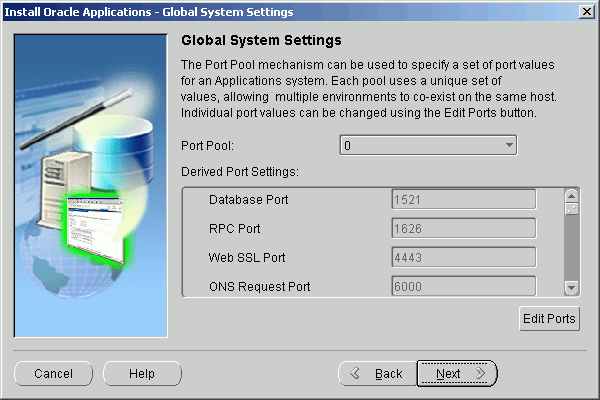Click the port list scrollbar track
600x400 pixels.
[571, 248]
